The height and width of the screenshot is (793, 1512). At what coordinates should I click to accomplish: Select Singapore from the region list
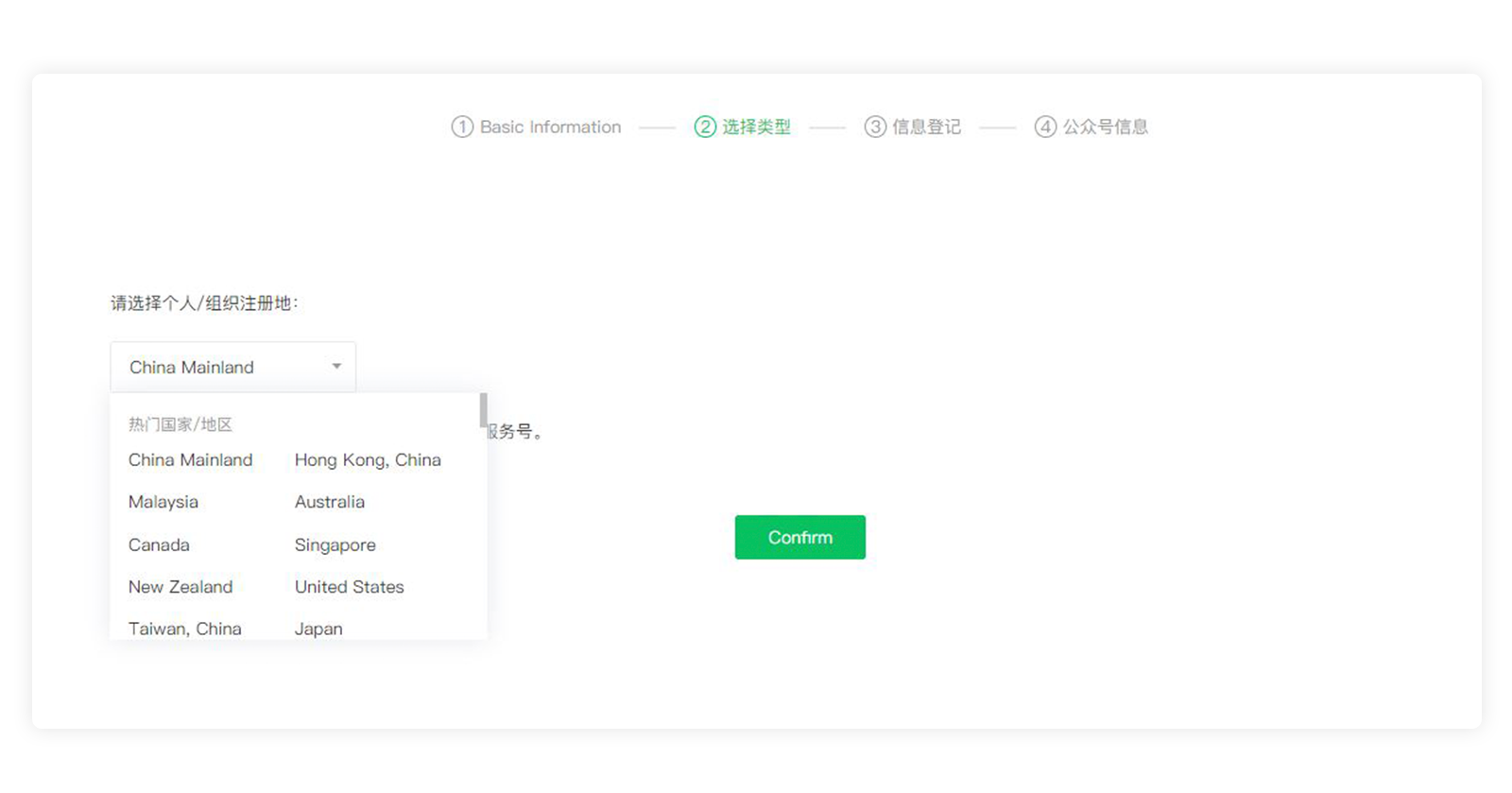[x=335, y=545]
